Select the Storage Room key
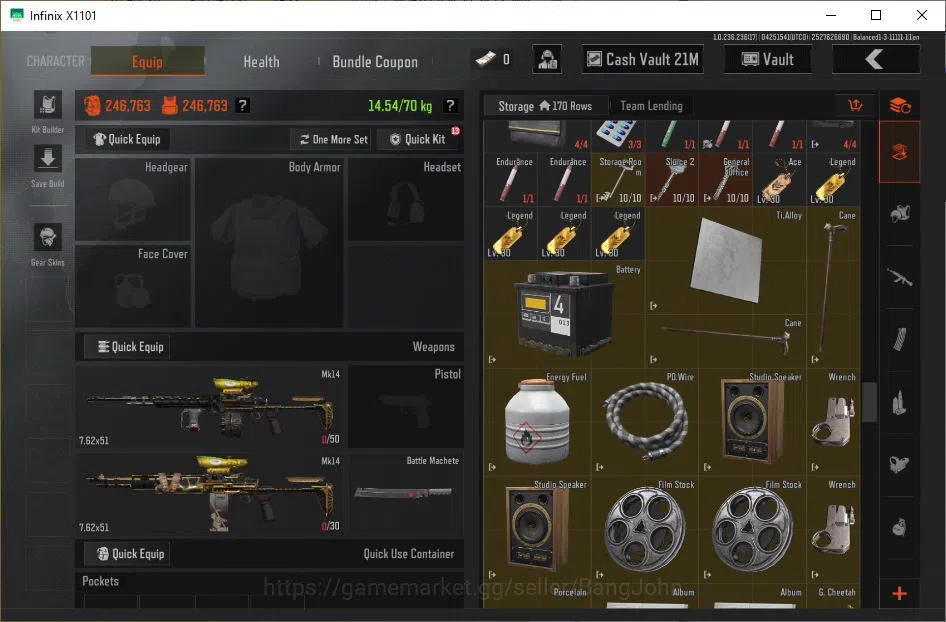The height and width of the screenshot is (622, 946). click(x=618, y=180)
